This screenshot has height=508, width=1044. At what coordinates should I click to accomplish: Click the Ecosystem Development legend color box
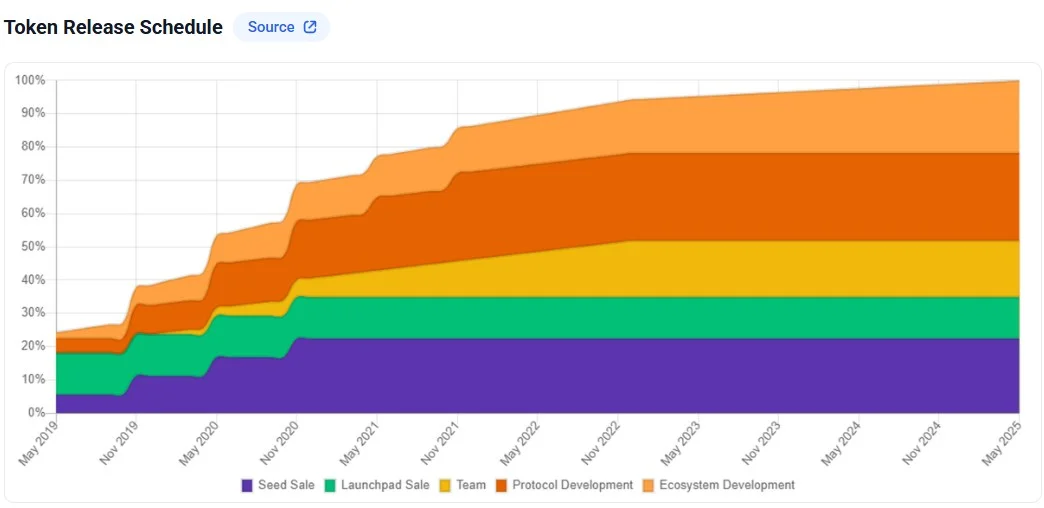[649, 485]
